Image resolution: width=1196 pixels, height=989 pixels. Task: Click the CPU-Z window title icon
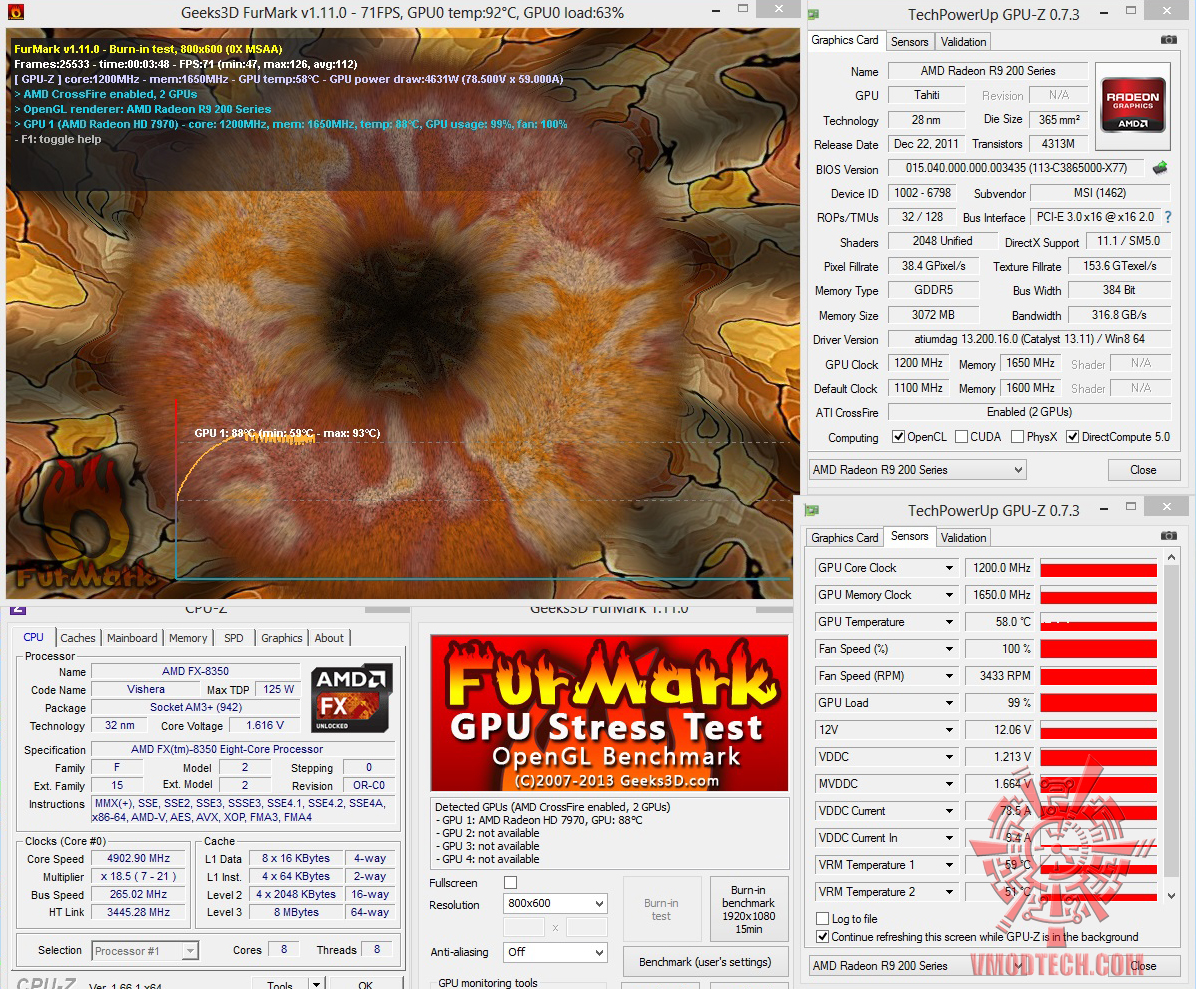point(18,609)
